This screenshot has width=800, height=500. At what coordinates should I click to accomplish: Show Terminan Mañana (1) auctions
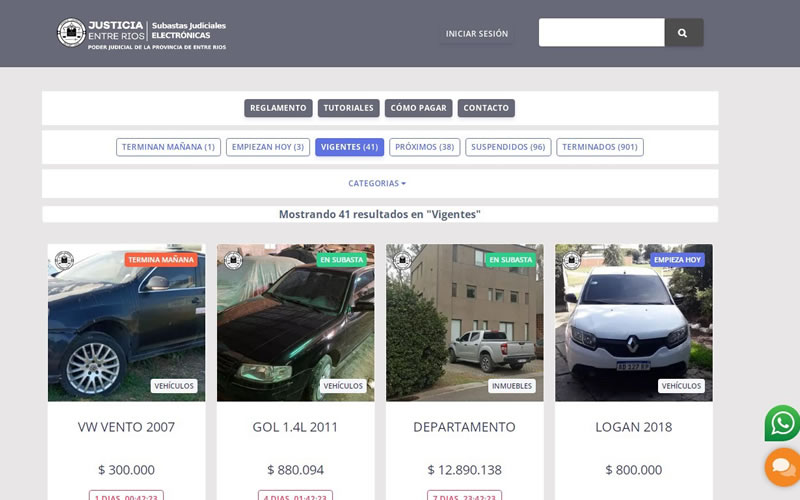(168, 147)
